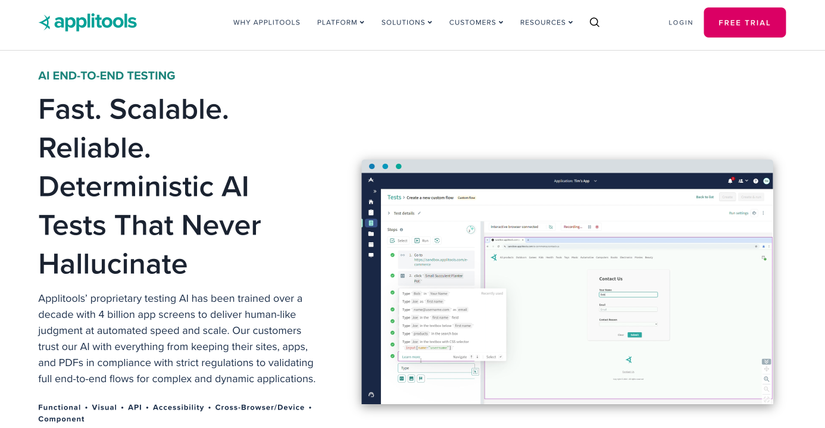Click the Login link
The image size is (825, 428).
click(x=681, y=23)
